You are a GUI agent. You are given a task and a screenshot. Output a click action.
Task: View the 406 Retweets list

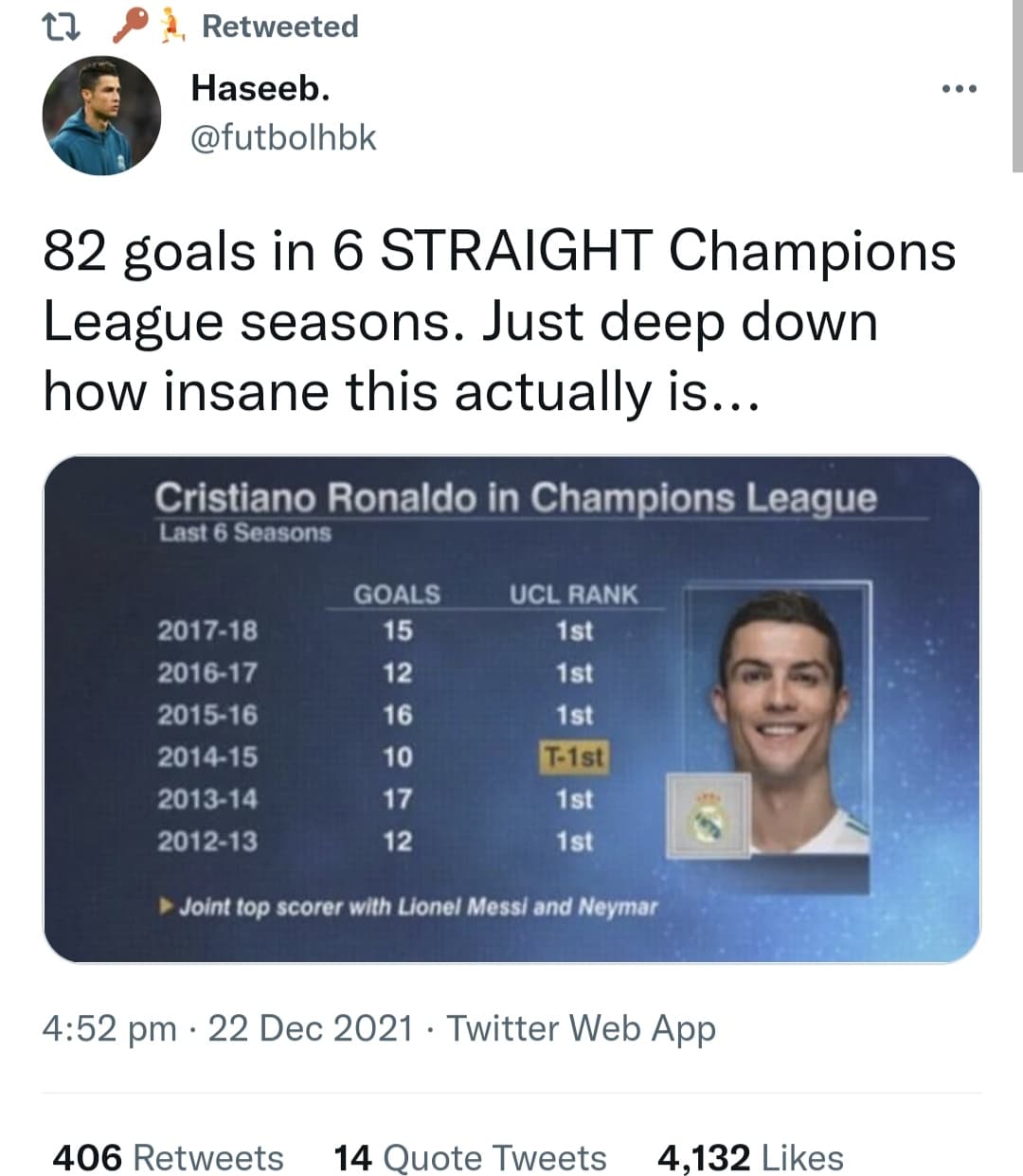168,1157
